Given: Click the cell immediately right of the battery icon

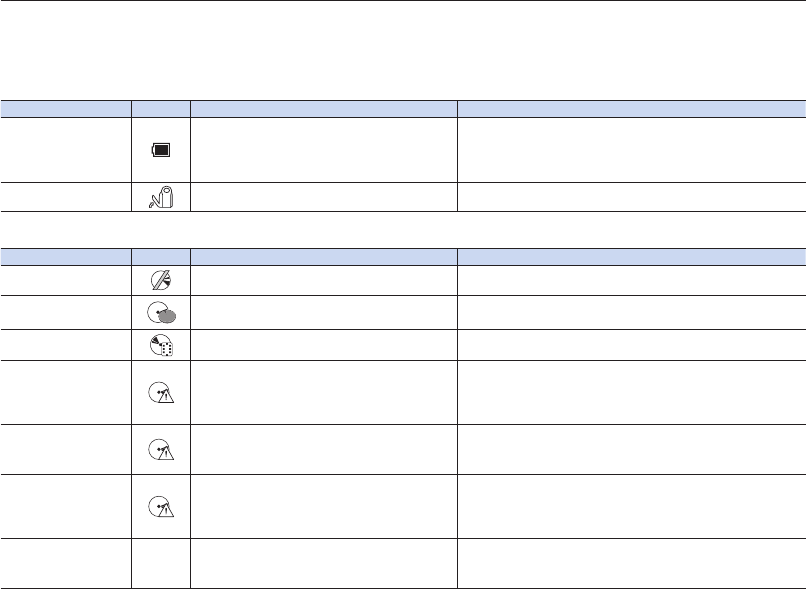Looking at the screenshot, I should 324,152.
